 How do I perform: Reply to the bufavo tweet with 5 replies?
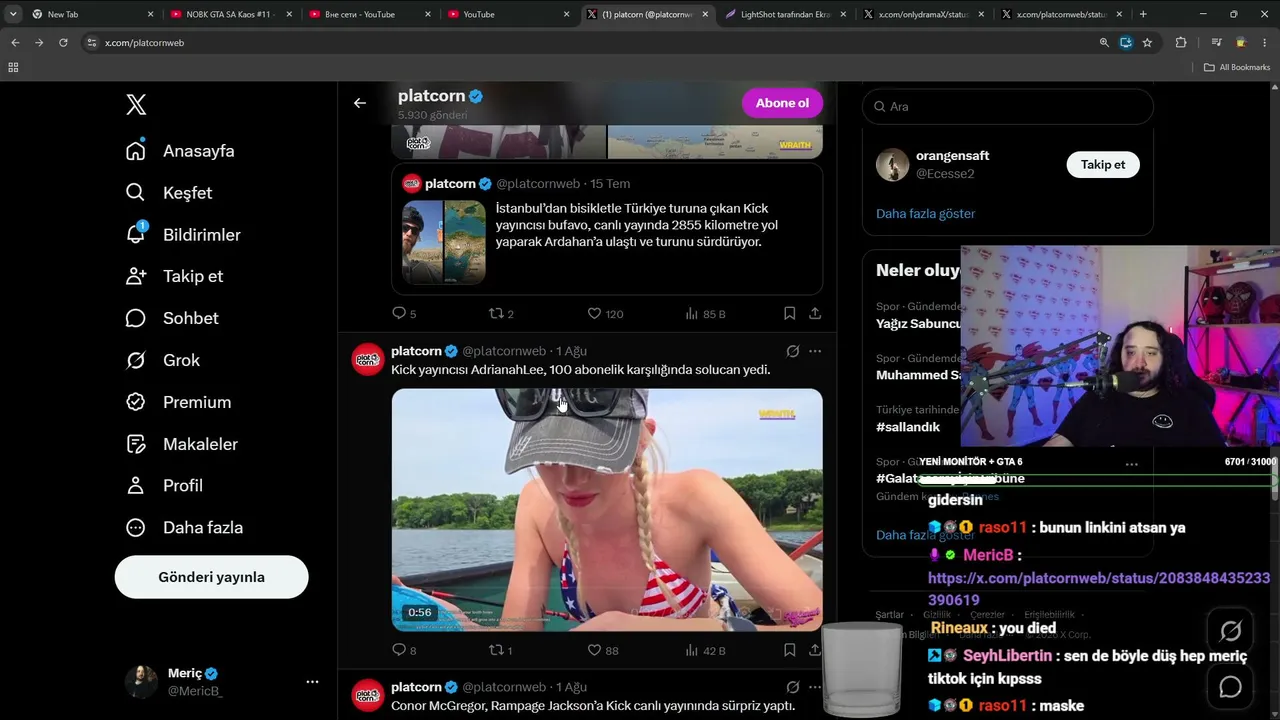404,314
